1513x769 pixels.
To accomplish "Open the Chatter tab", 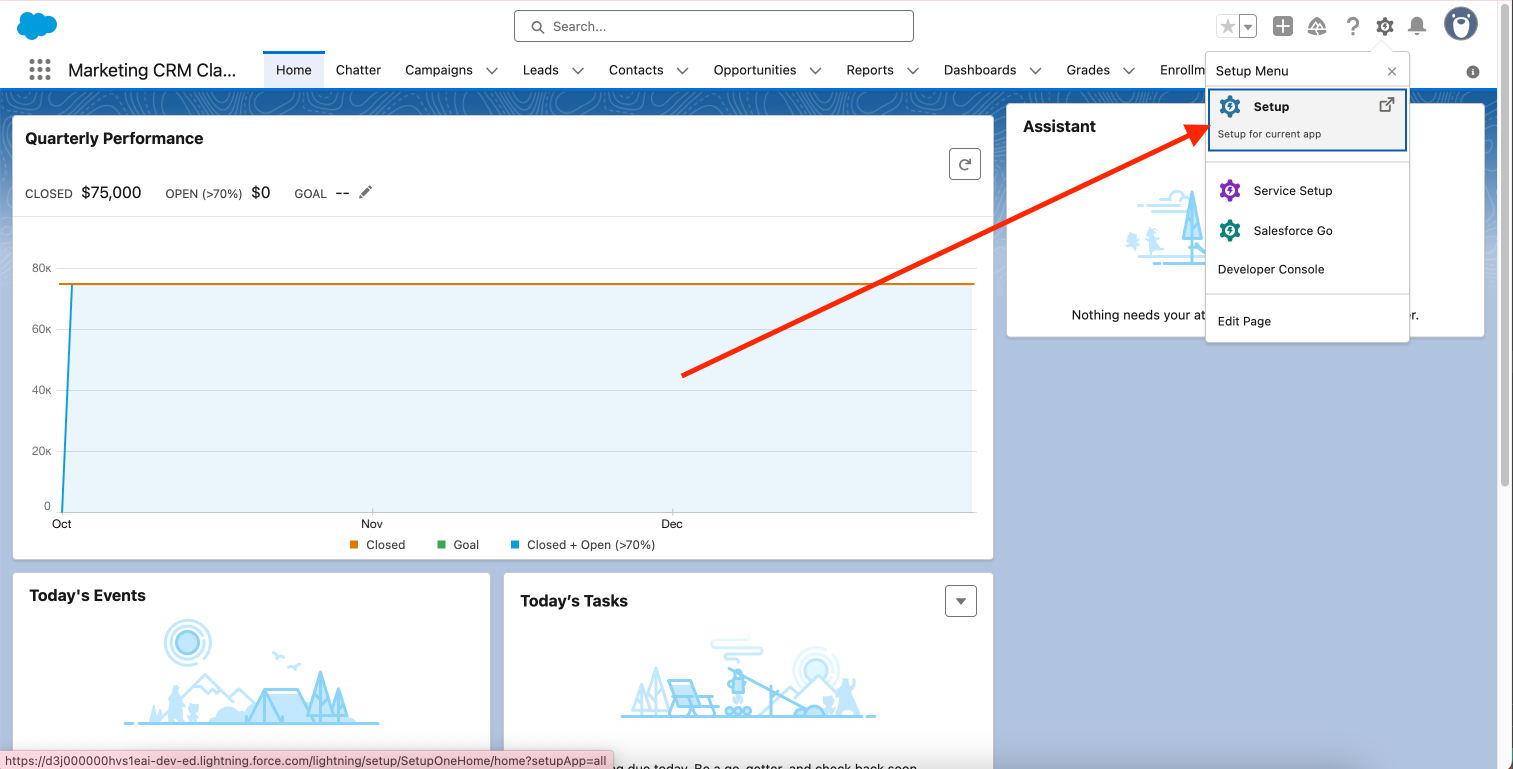I will tap(358, 70).
